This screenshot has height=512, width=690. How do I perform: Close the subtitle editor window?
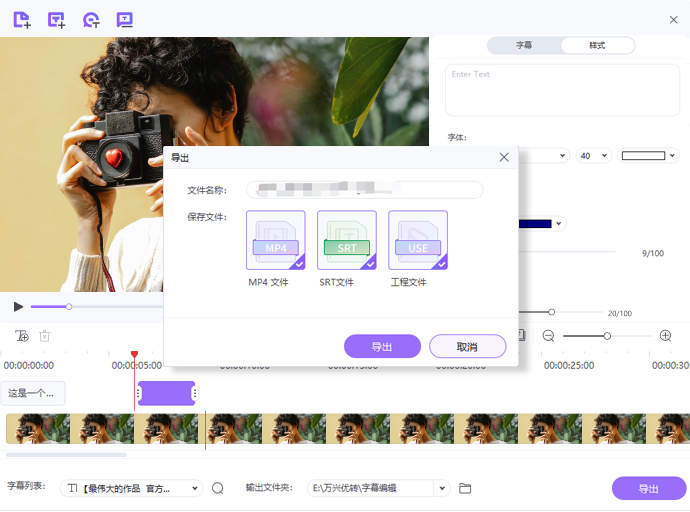click(x=673, y=20)
